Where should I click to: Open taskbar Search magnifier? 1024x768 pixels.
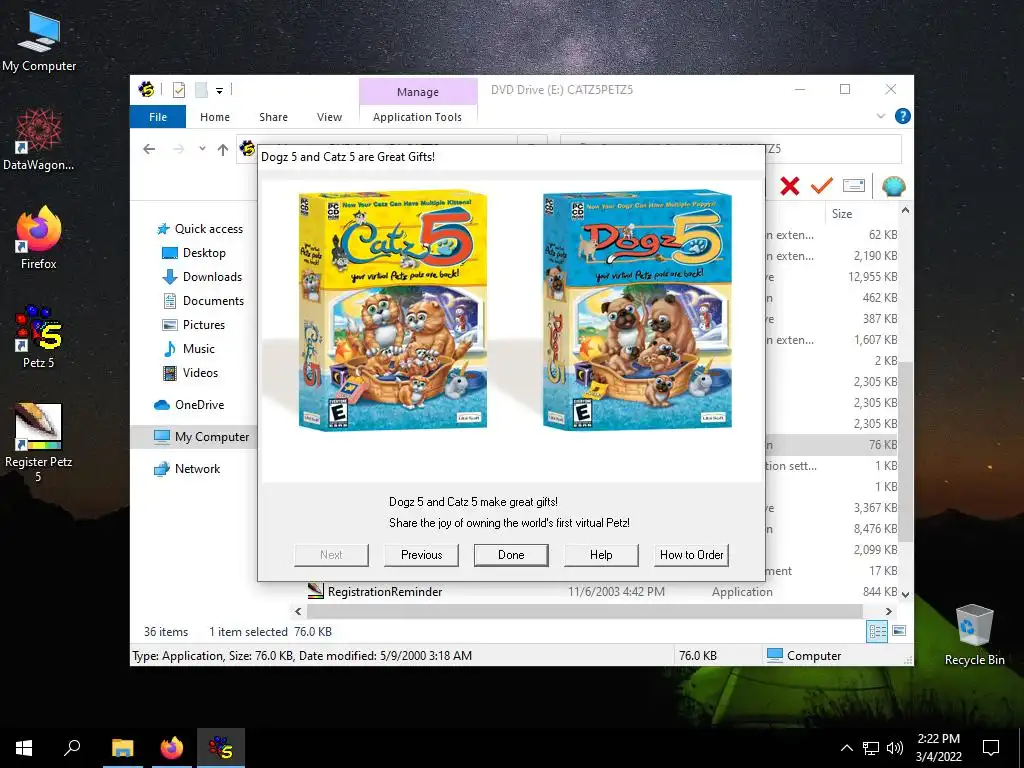pos(72,748)
